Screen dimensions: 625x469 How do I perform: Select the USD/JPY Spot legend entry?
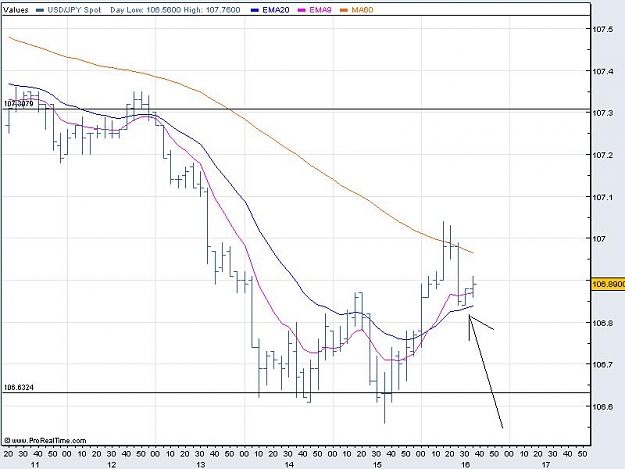[x=74, y=10]
